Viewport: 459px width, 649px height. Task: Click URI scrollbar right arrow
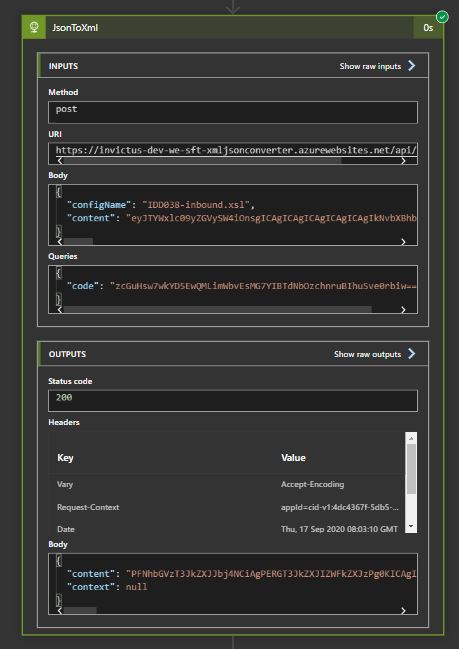[403, 161]
